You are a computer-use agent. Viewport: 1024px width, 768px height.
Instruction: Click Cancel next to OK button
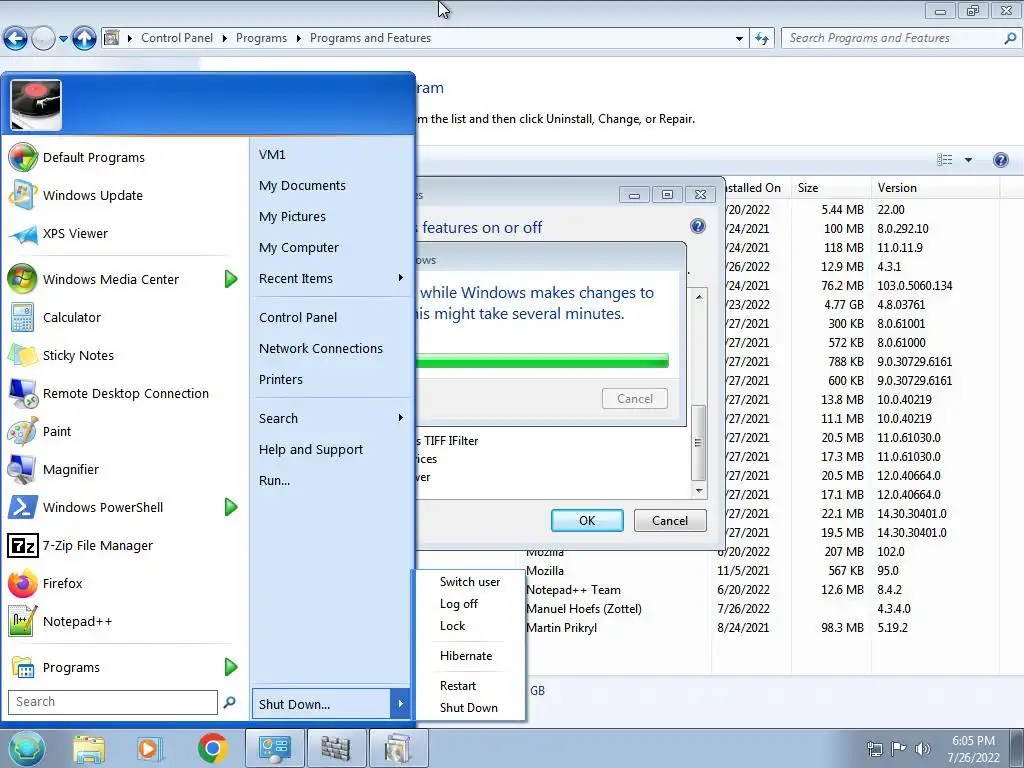(x=670, y=520)
